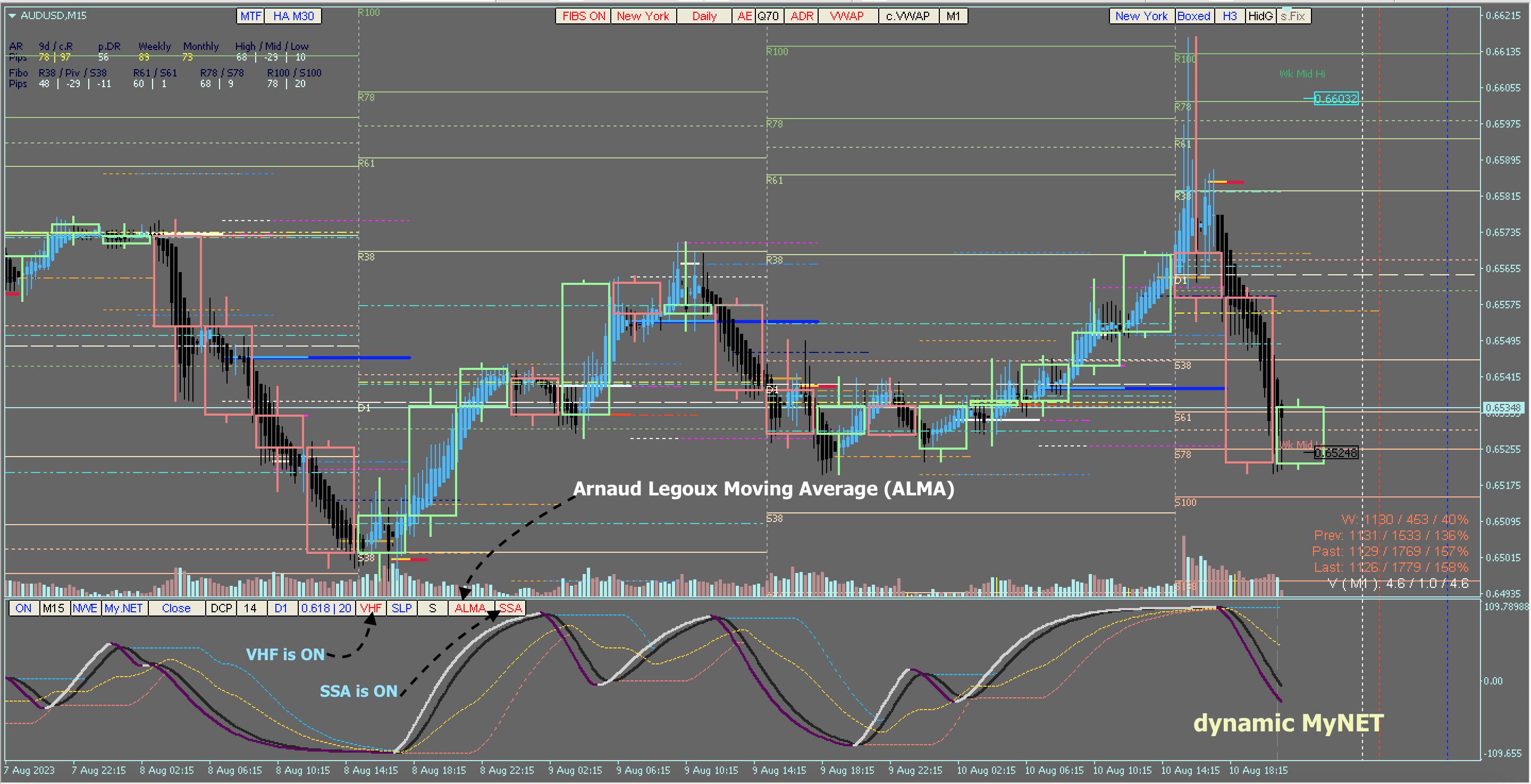The image size is (1531, 784).
Task: Click the HA M30 button
Action: (293, 16)
